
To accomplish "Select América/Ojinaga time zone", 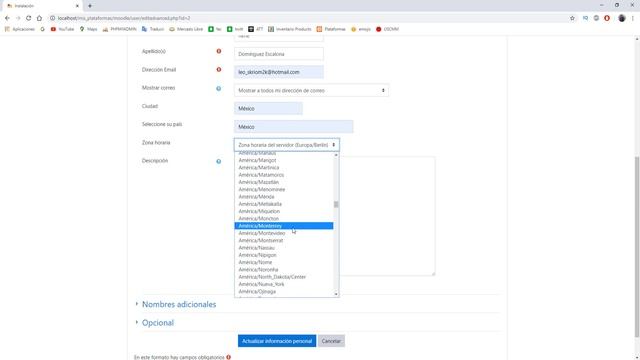I will pyautogui.click(x=284, y=291).
